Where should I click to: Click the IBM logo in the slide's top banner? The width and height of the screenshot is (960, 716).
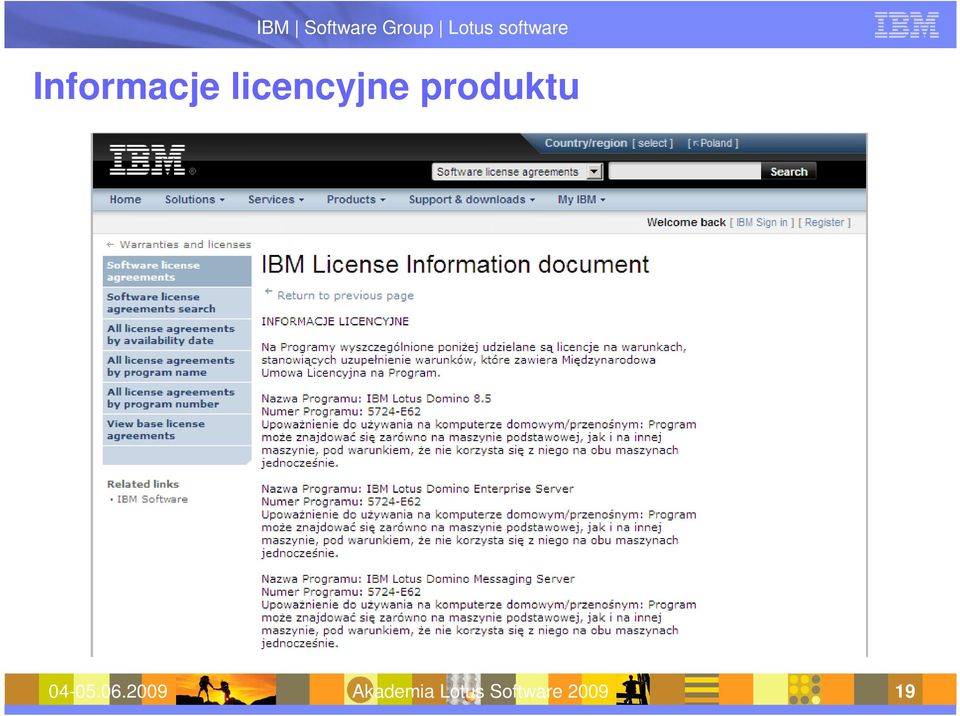906,25
